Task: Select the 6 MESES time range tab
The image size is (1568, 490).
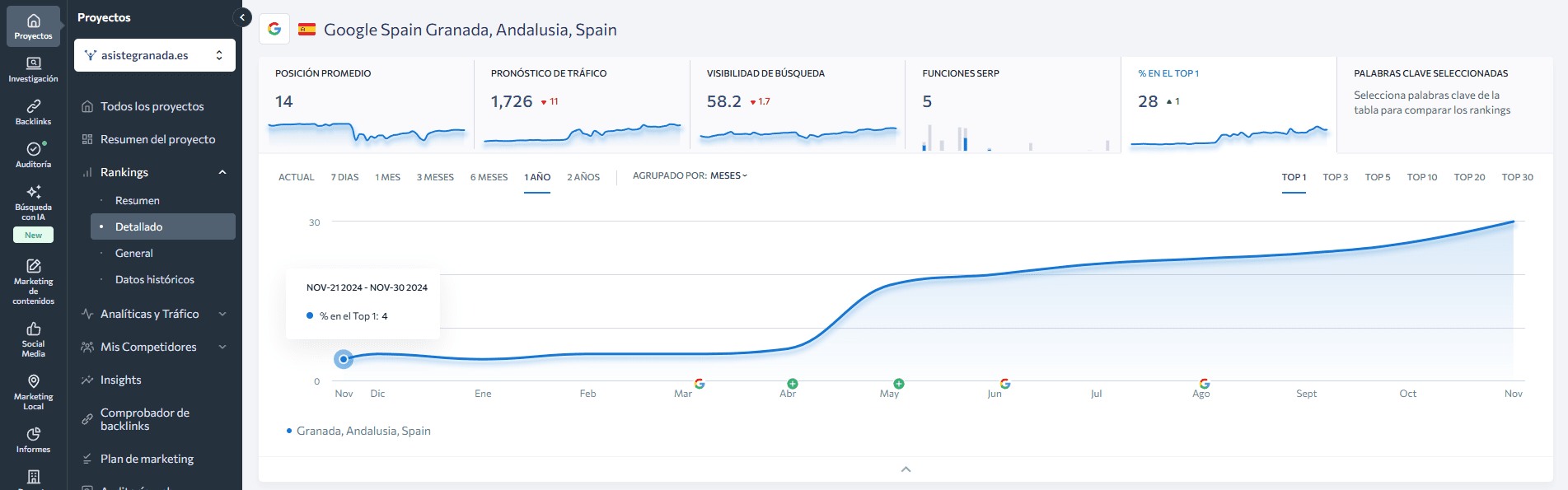Action: click(x=489, y=177)
